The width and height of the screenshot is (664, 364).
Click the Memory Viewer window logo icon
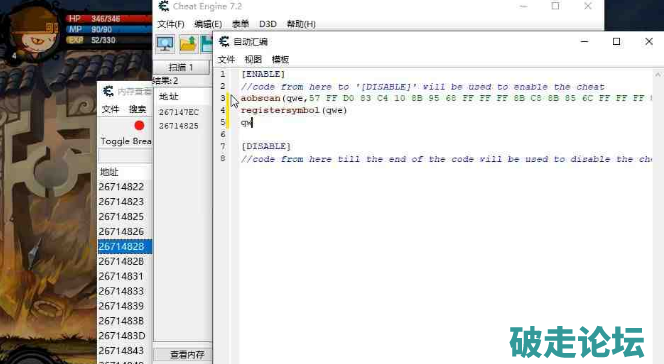pyautogui.click(x=108, y=91)
